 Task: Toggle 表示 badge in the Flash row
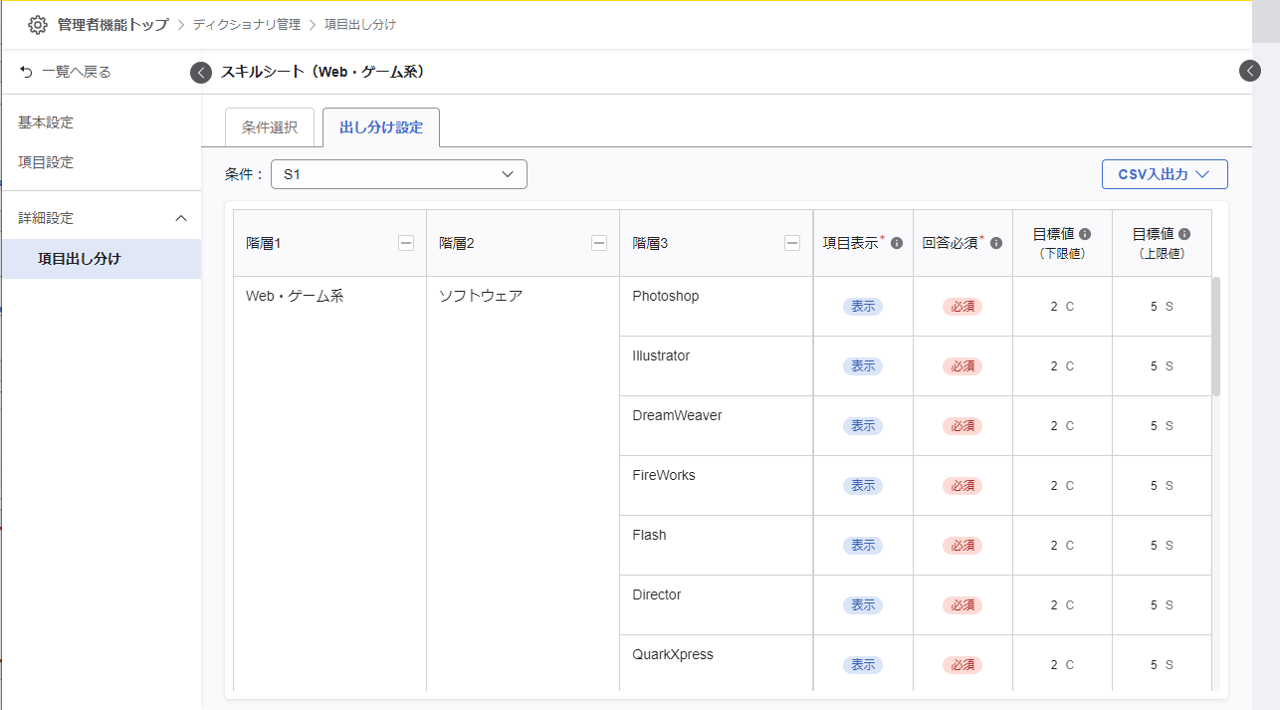[x=863, y=546]
